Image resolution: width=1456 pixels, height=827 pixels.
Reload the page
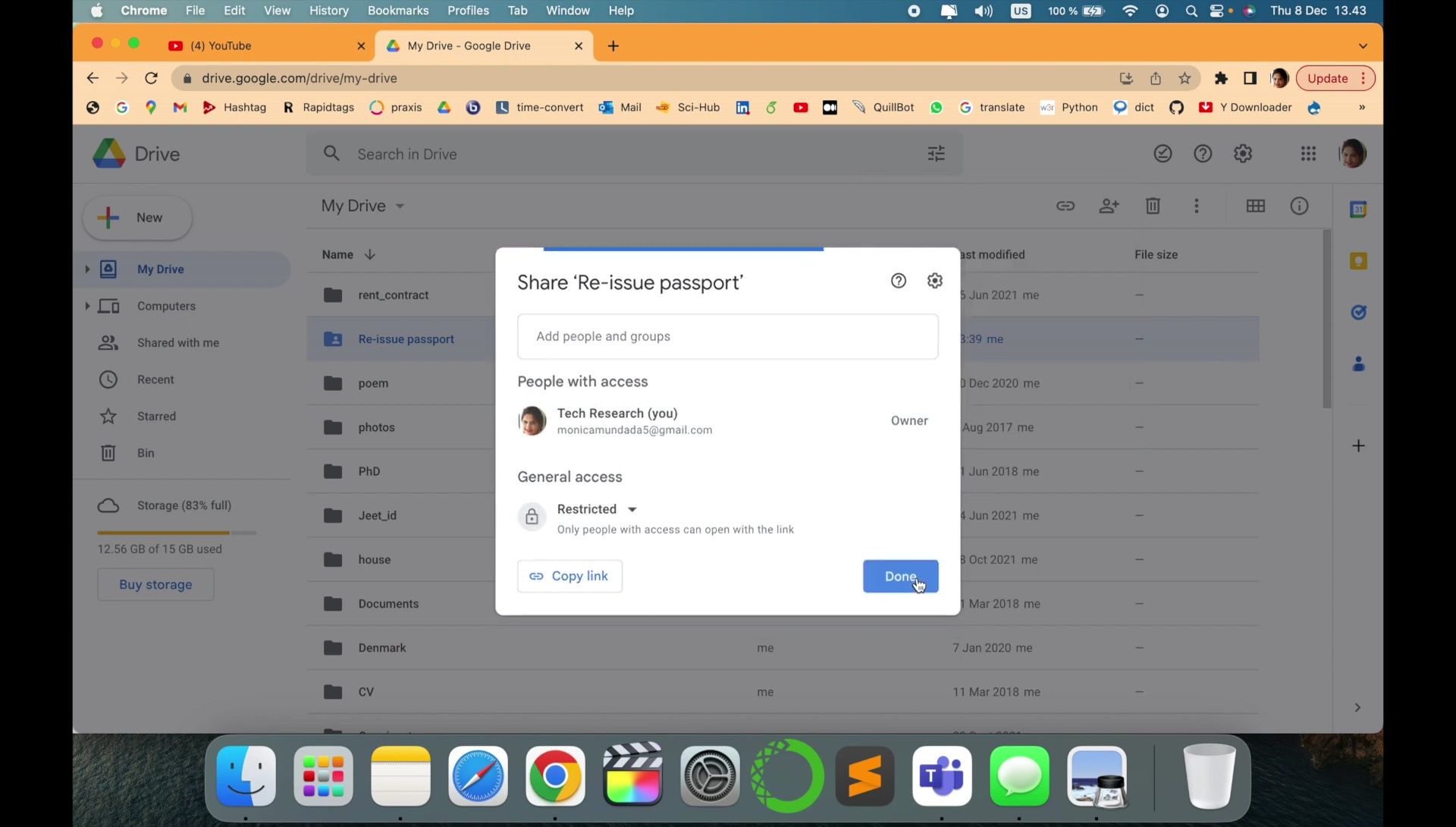tap(151, 78)
